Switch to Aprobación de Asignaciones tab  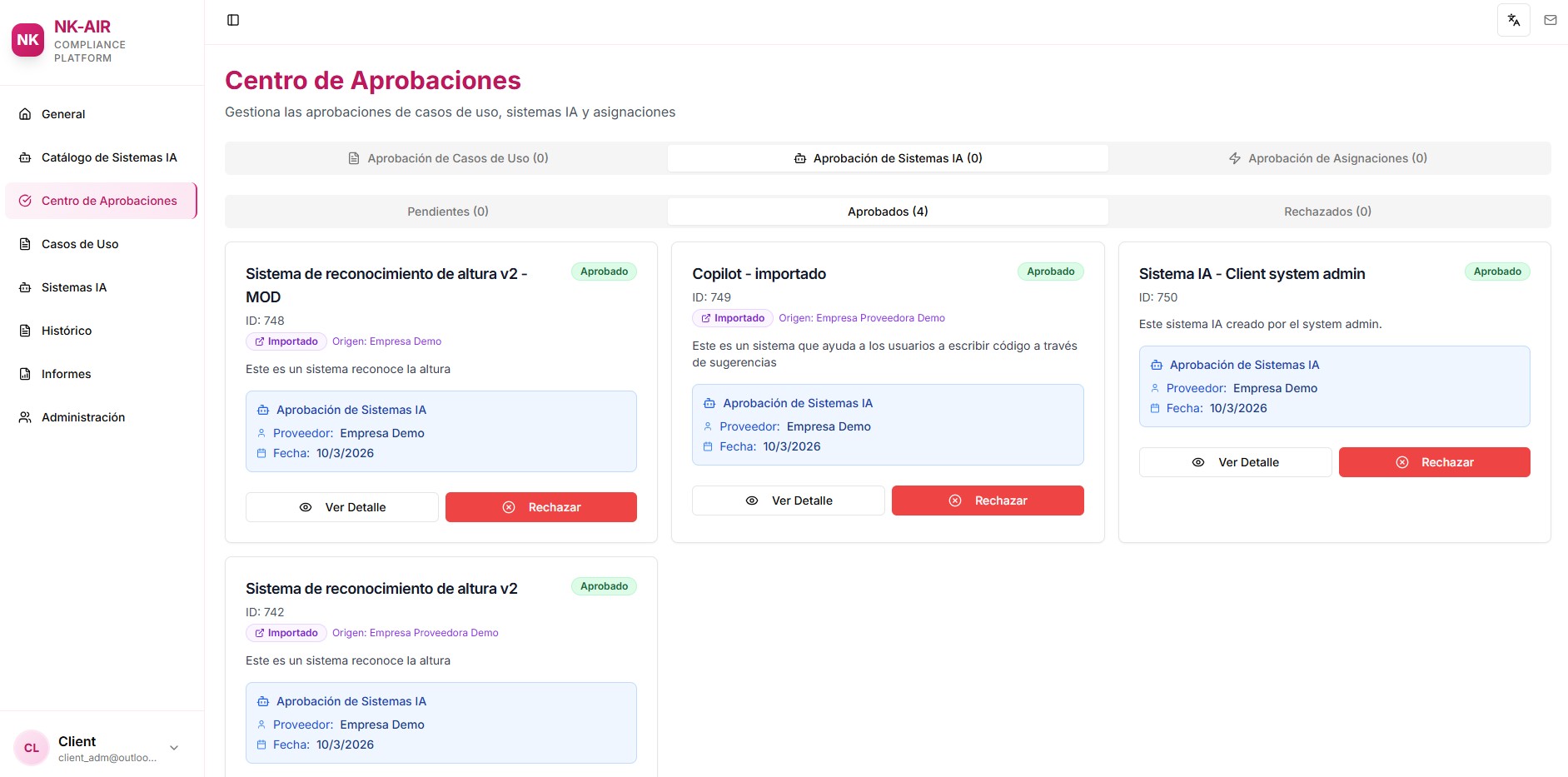[x=1328, y=158]
